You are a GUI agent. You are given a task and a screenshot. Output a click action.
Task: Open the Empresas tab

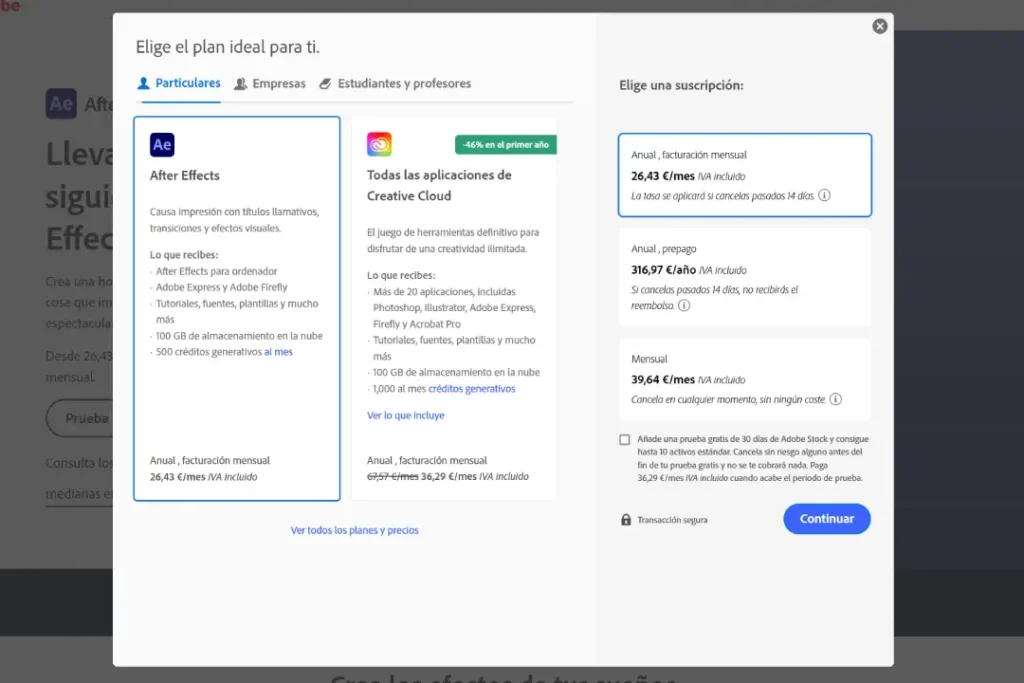(x=270, y=84)
